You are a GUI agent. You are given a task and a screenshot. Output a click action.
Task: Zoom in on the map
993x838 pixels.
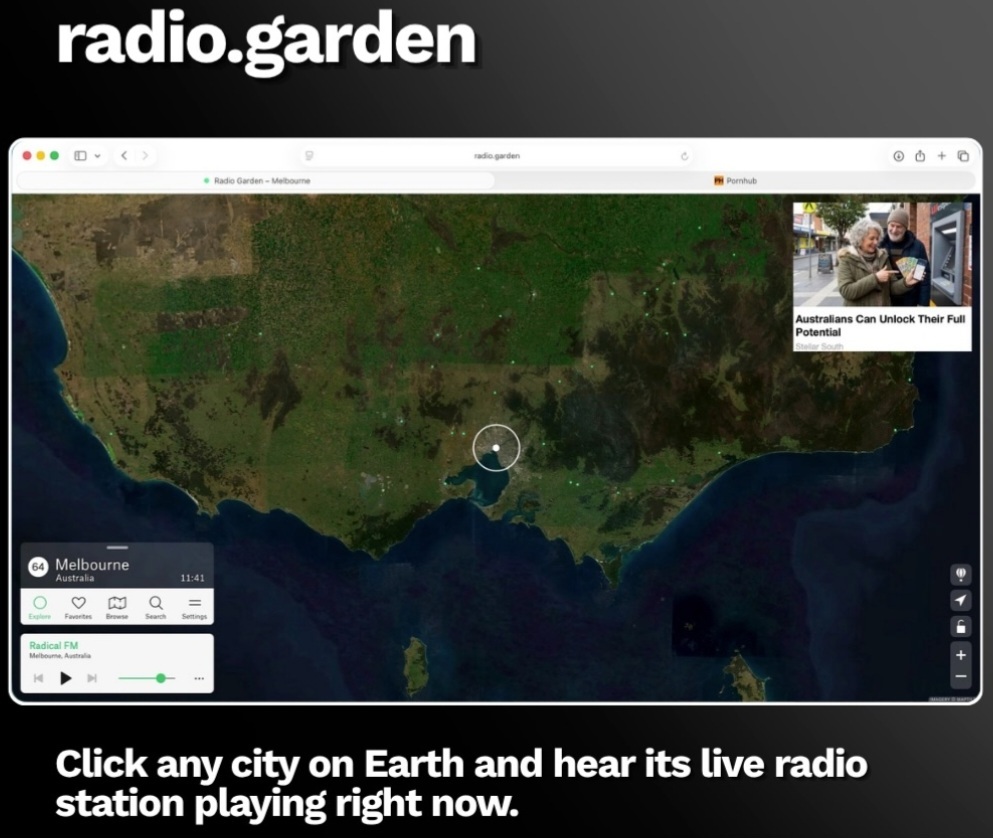point(961,655)
